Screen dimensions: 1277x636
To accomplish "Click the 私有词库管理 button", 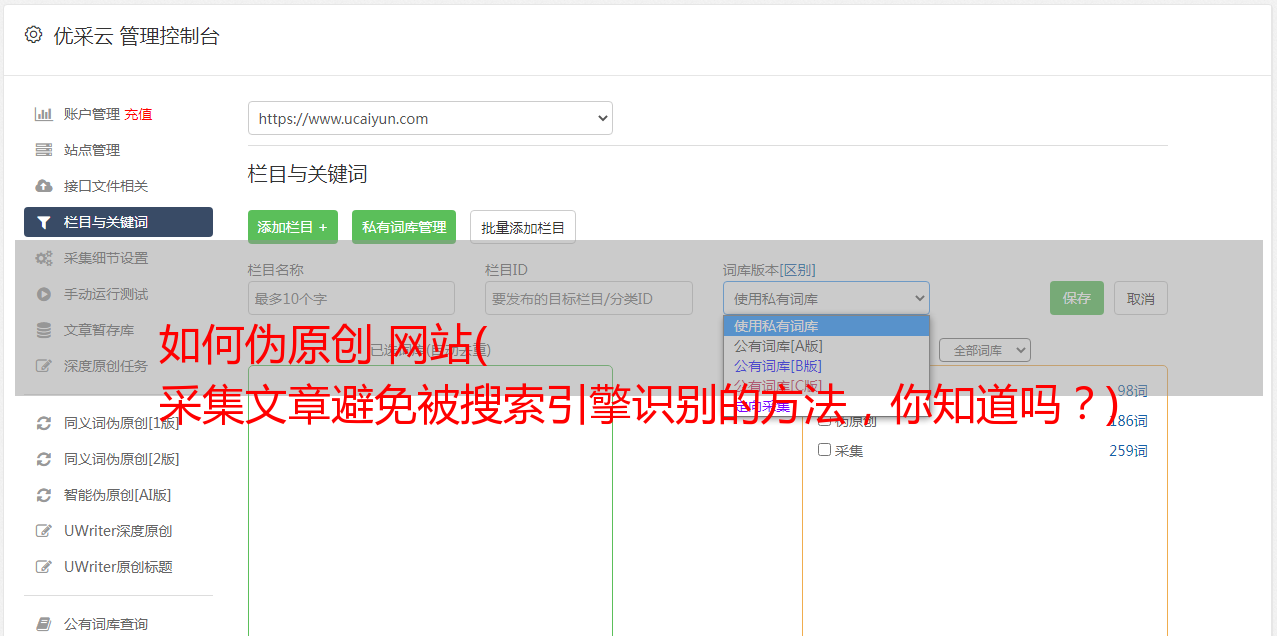I will pyautogui.click(x=404, y=227).
